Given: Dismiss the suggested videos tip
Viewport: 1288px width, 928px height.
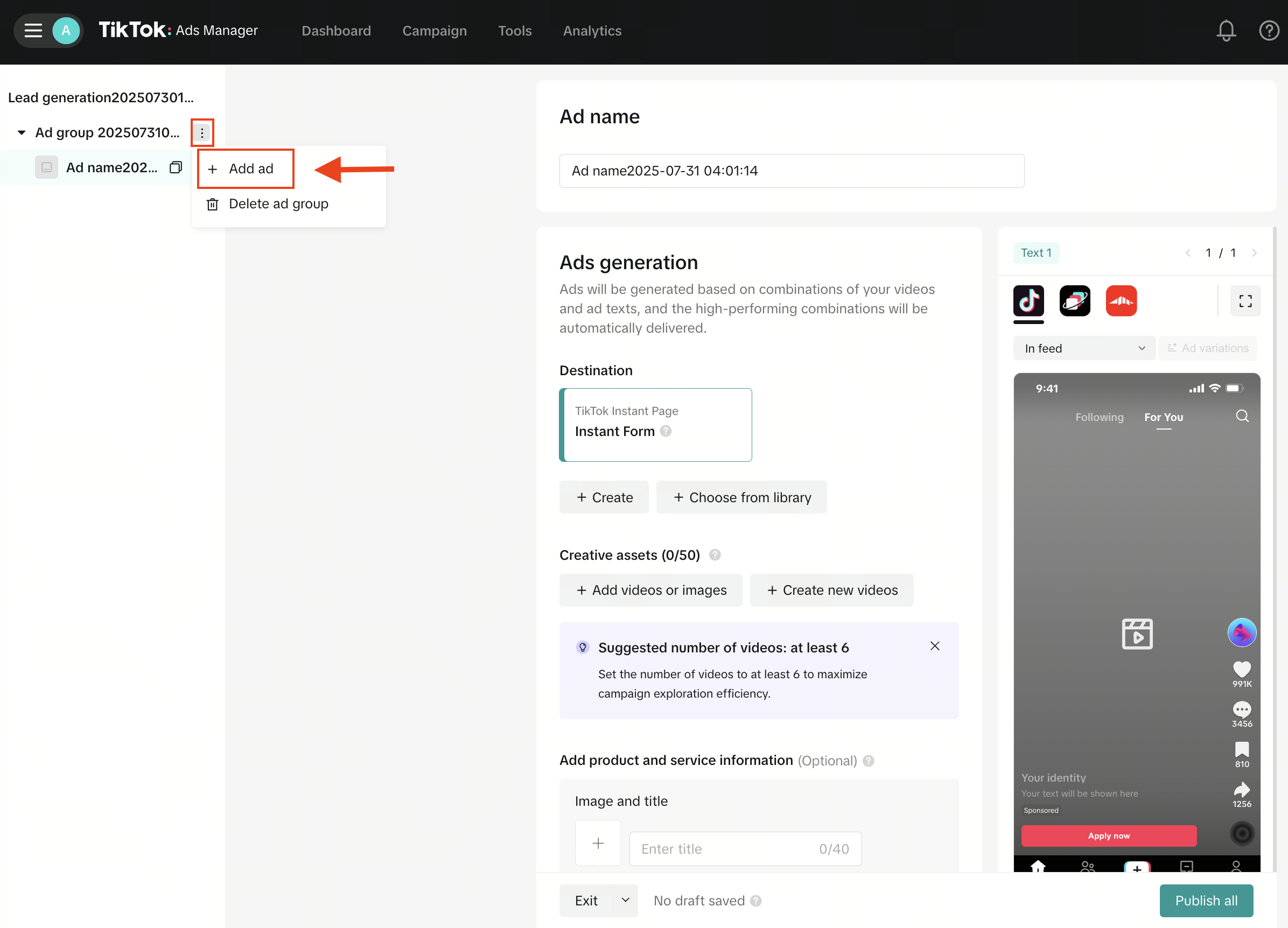Looking at the screenshot, I should (935, 646).
